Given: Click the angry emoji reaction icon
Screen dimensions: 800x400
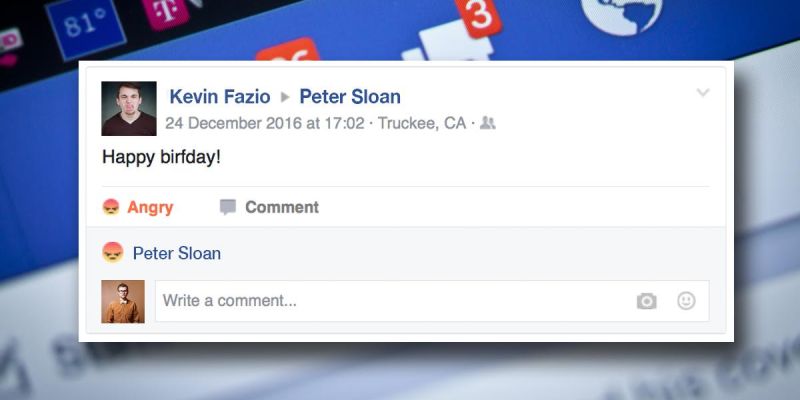Looking at the screenshot, I should point(111,207).
